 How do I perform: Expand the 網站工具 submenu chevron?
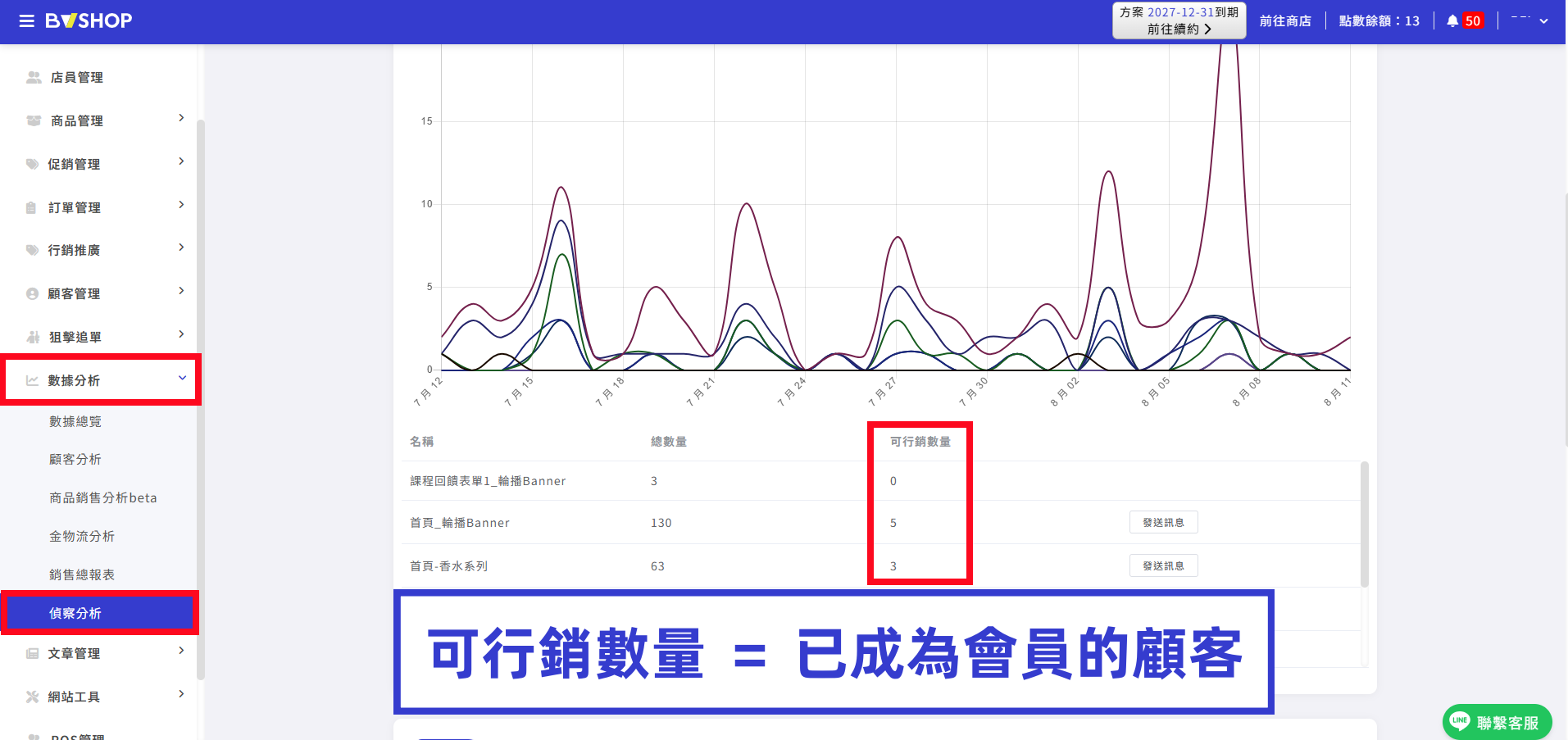(181, 694)
